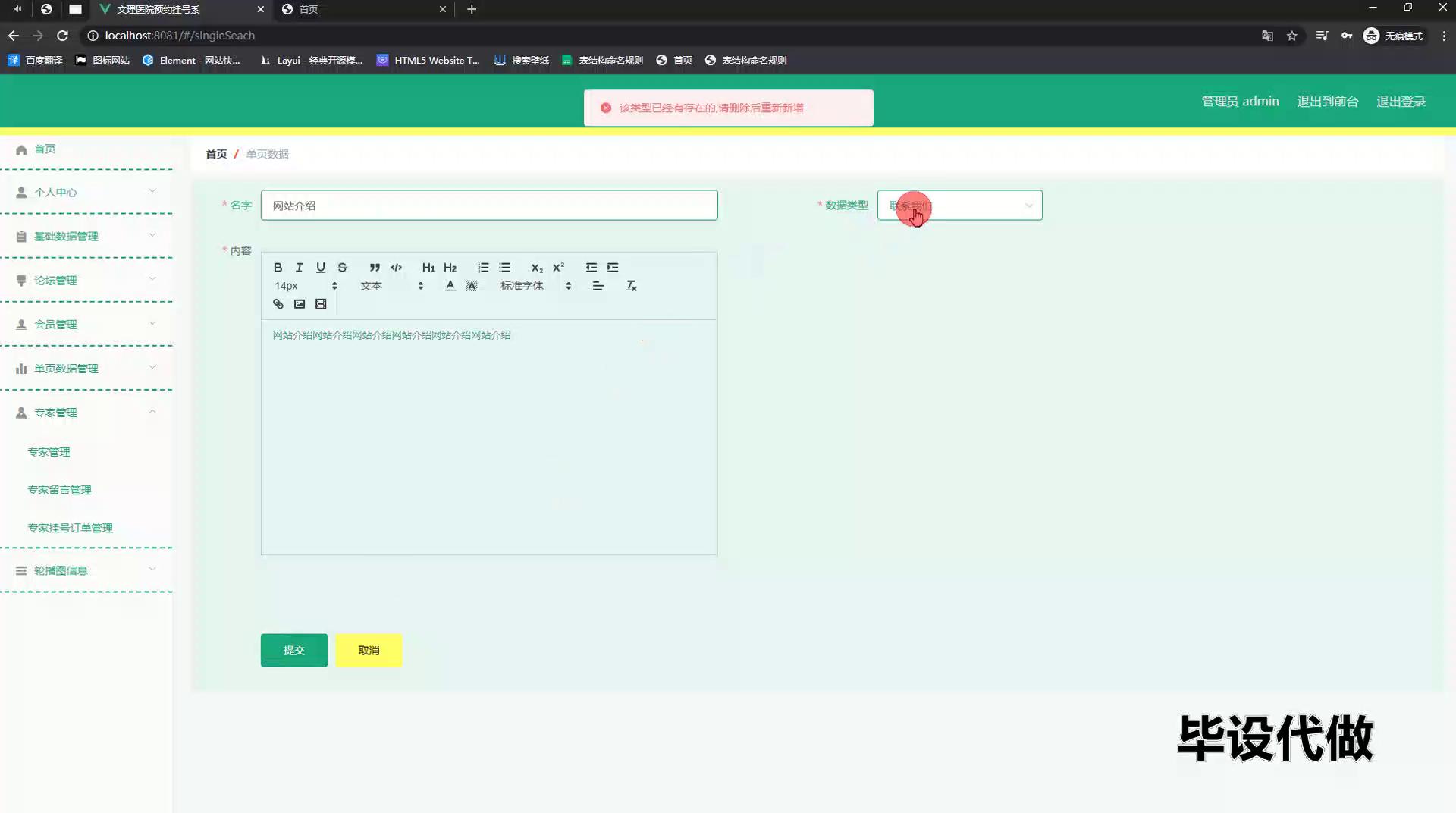Insert a hyperlink in the editor

[278, 304]
